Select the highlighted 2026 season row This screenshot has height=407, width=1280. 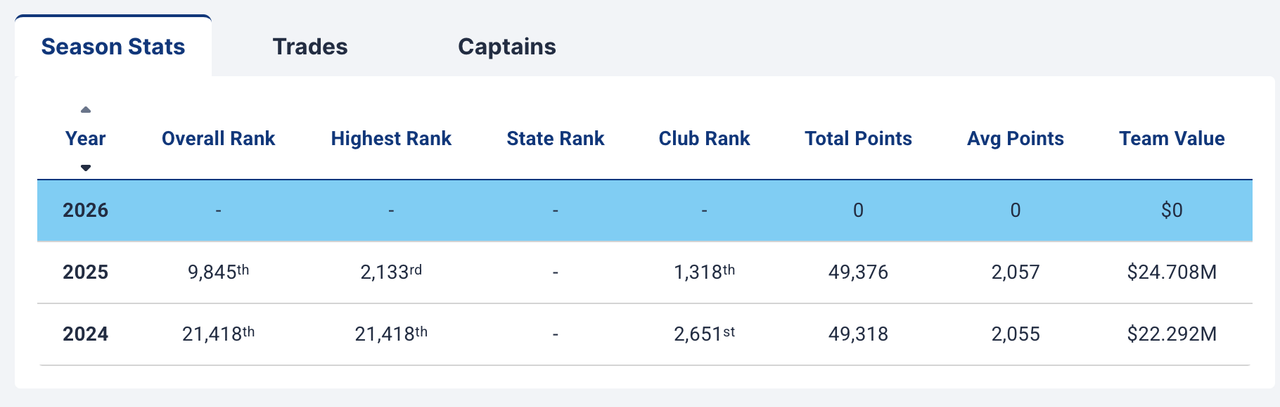tap(644, 211)
